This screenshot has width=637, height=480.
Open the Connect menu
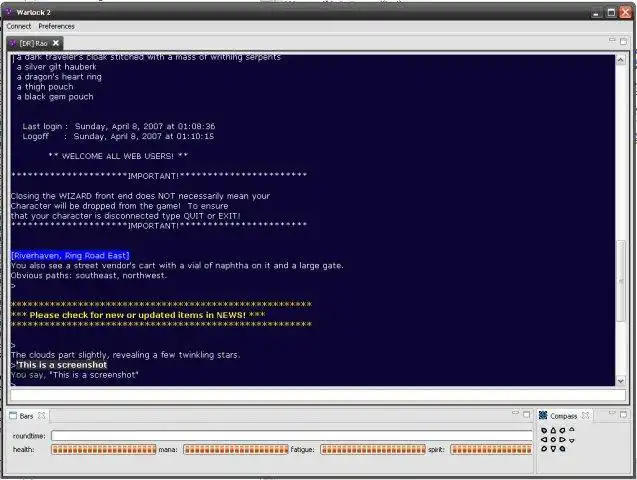19,26
